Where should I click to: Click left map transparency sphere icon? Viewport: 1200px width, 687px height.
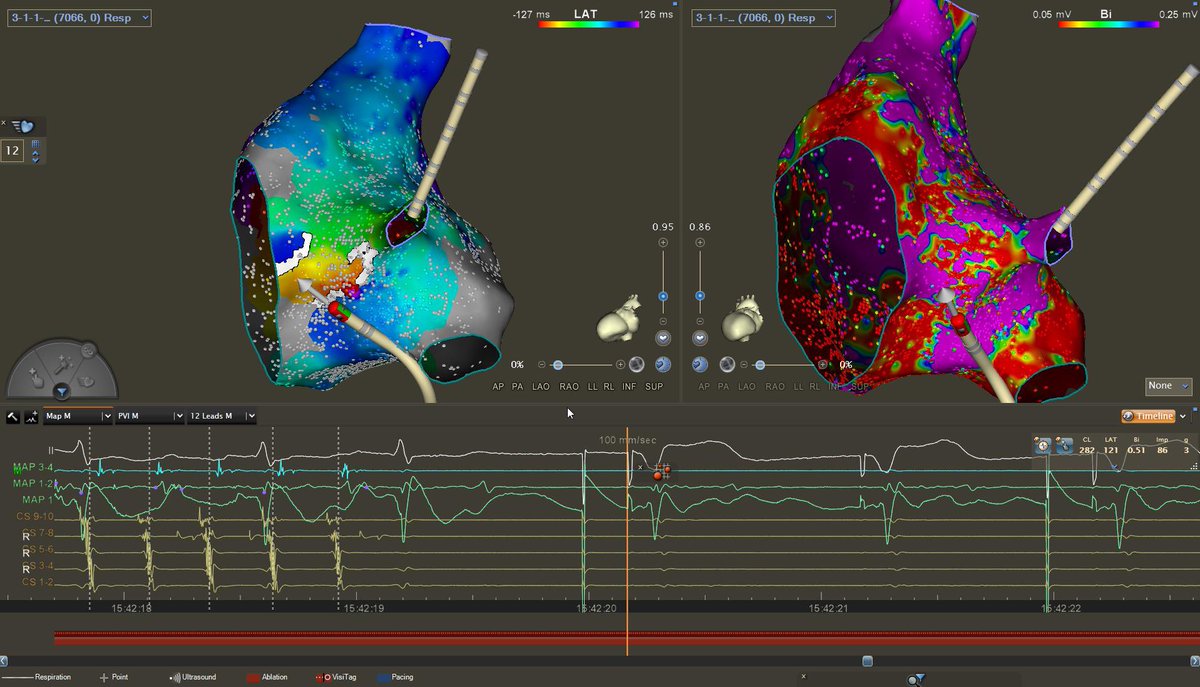pyautogui.click(x=636, y=365)
